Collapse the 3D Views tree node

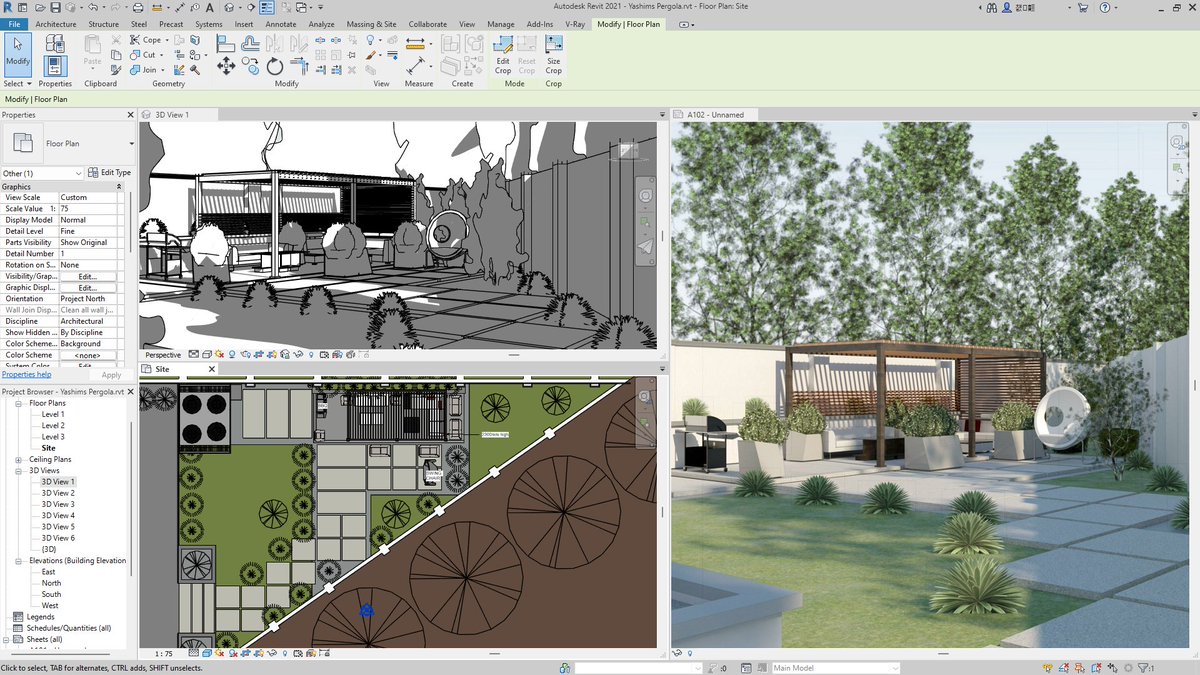tap(19, 470)
